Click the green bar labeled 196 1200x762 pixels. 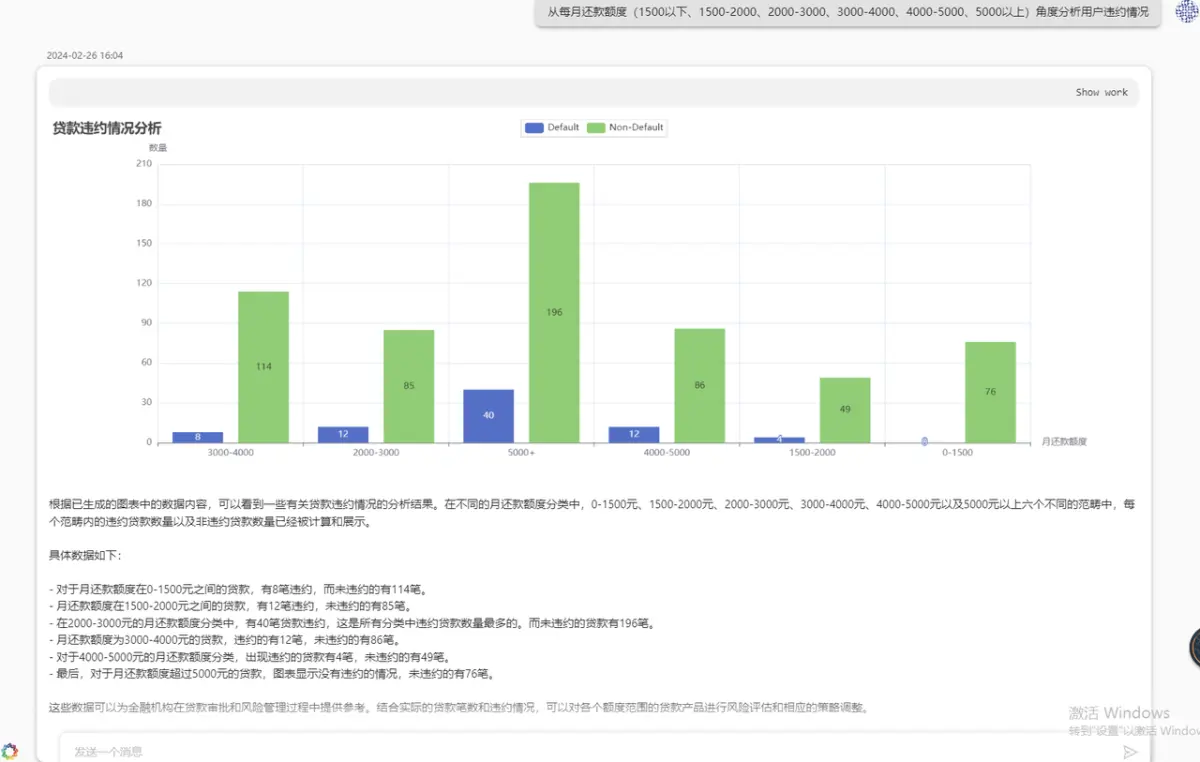tap(554, 312)
